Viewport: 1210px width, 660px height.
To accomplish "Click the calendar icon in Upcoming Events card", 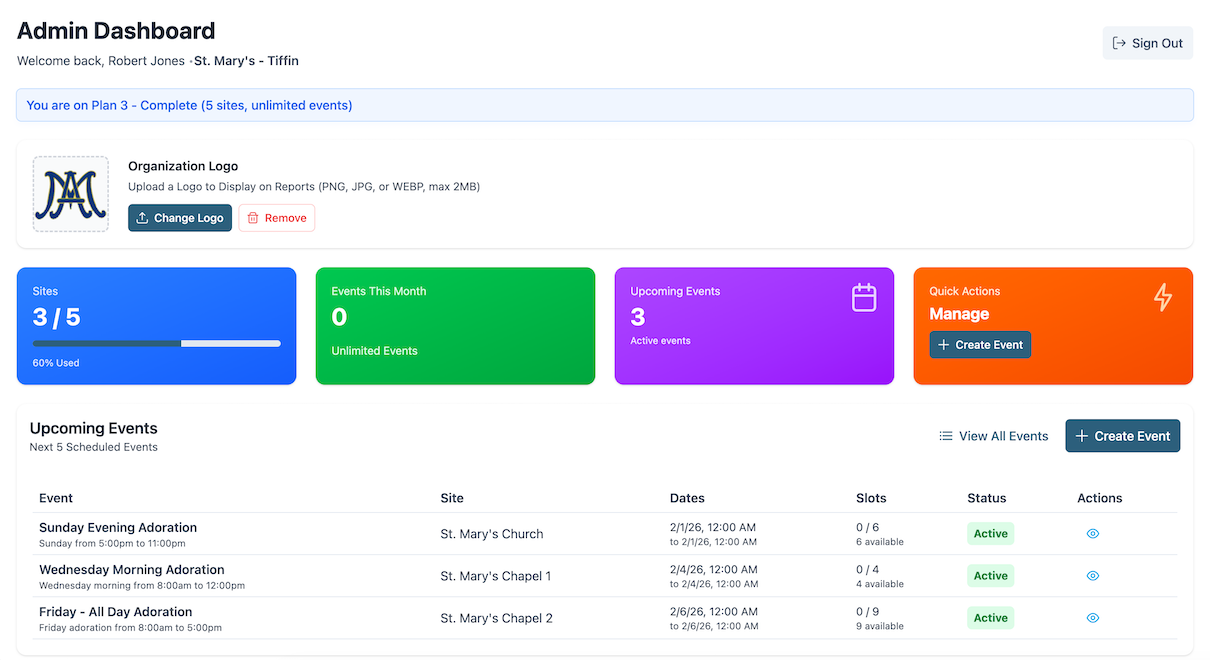I will click(x=863, y=298).
